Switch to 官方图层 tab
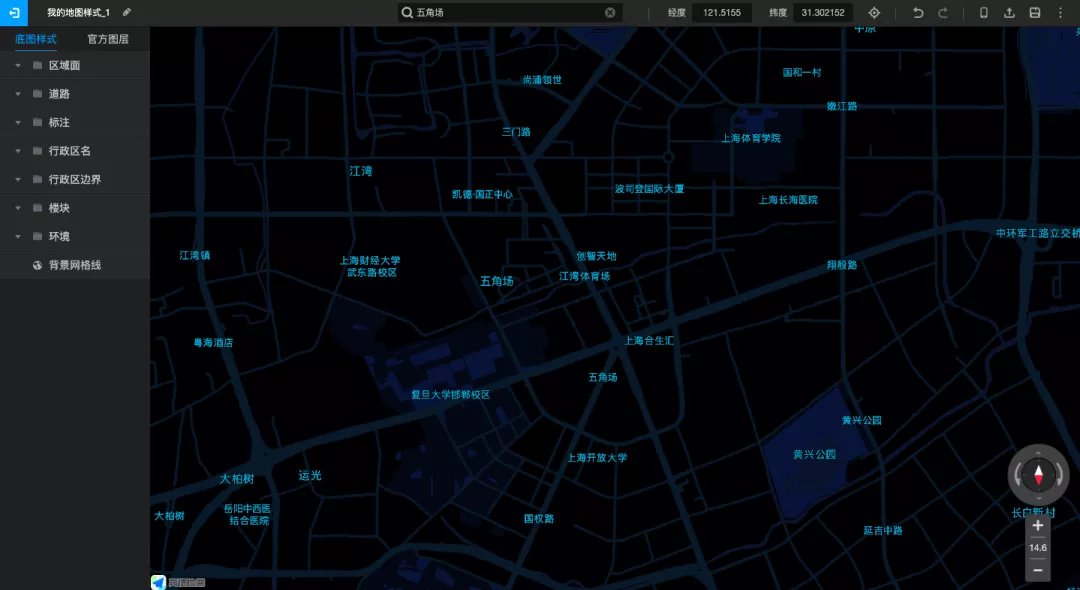Viewport: 1080px width, 590px height. coord(108,39)
